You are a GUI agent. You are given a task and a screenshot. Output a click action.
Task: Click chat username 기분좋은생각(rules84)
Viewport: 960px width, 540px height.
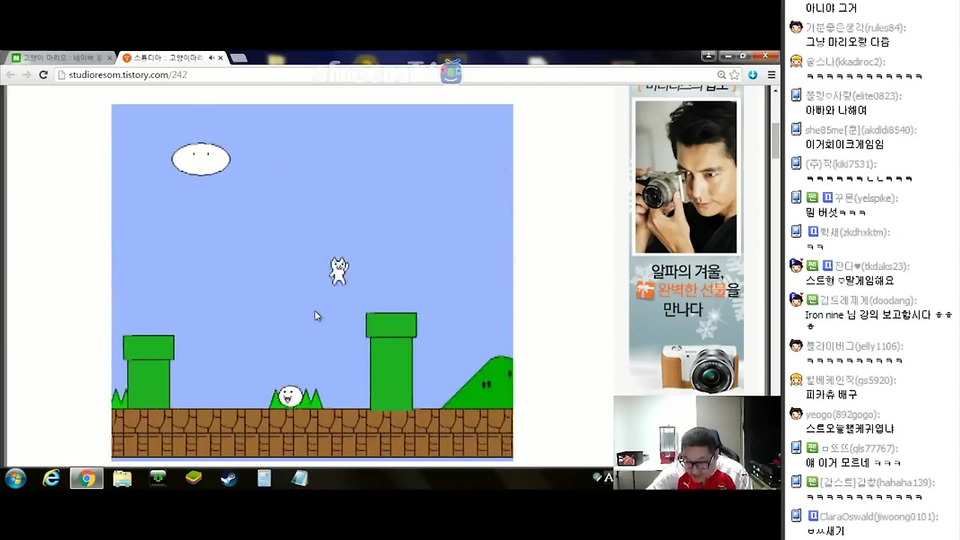pyautogui.click(x=855, y=28)
